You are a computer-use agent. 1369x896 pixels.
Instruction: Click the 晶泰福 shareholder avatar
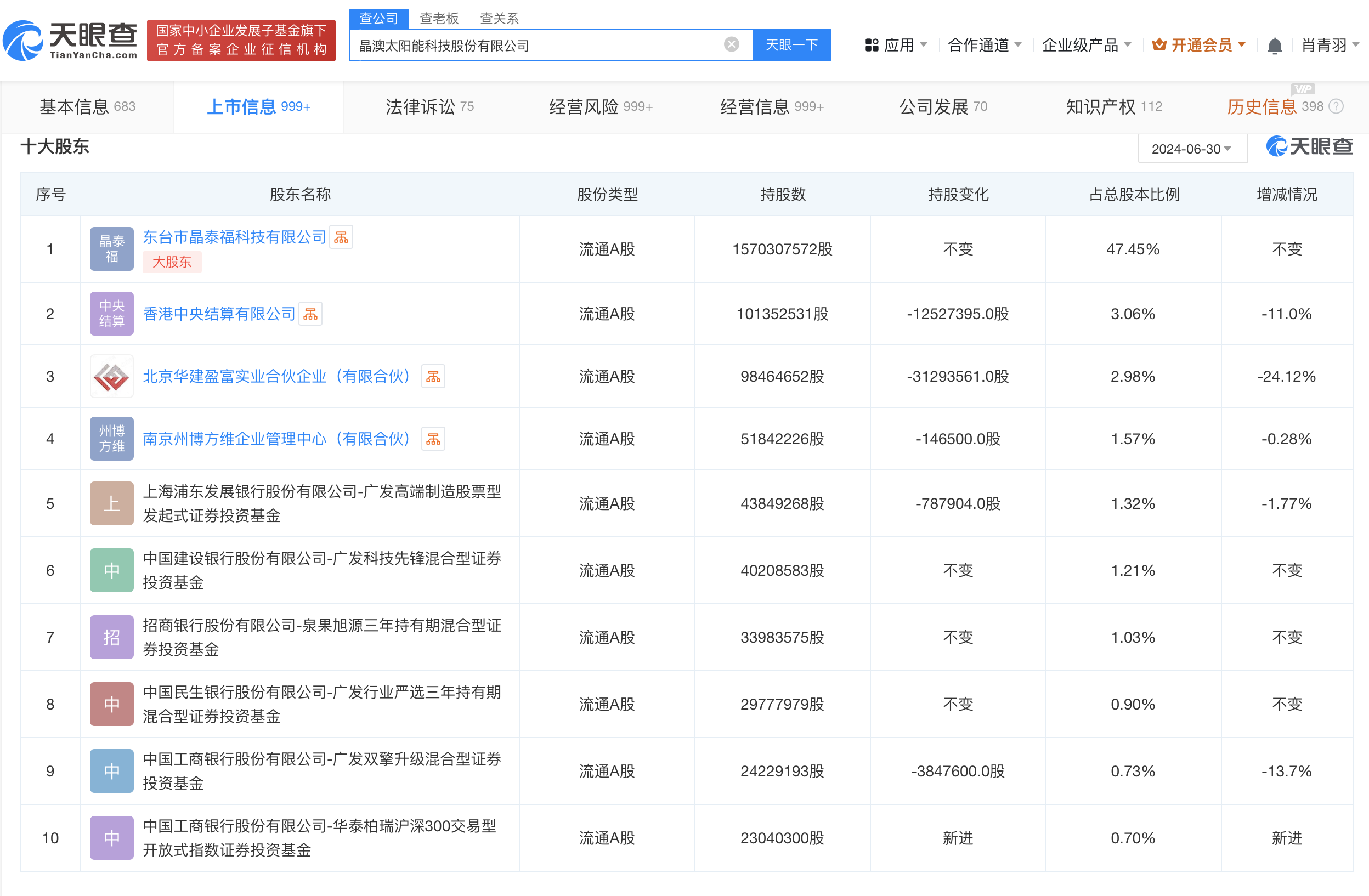point(111,248)
